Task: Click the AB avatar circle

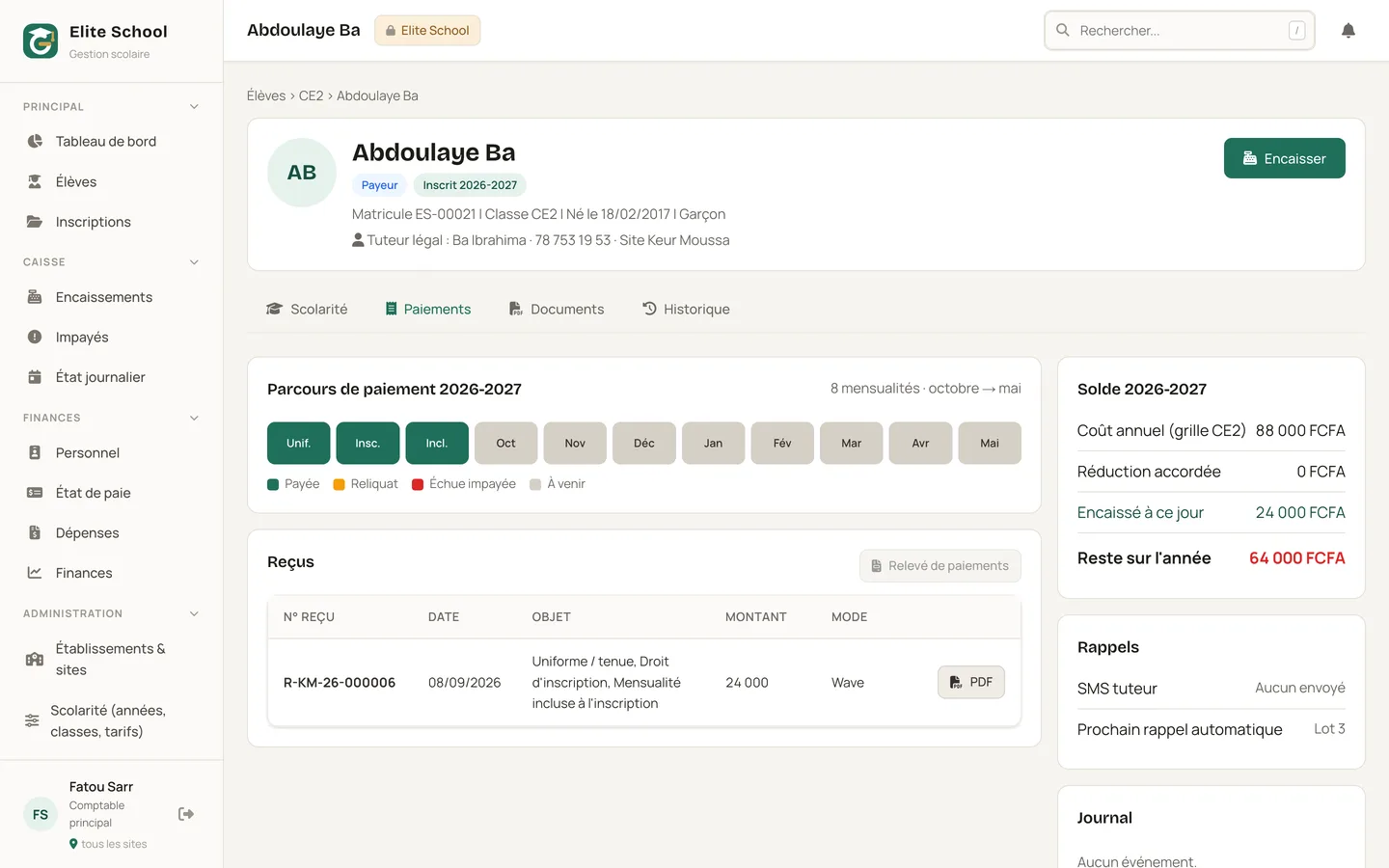Action: pos(302,173)
